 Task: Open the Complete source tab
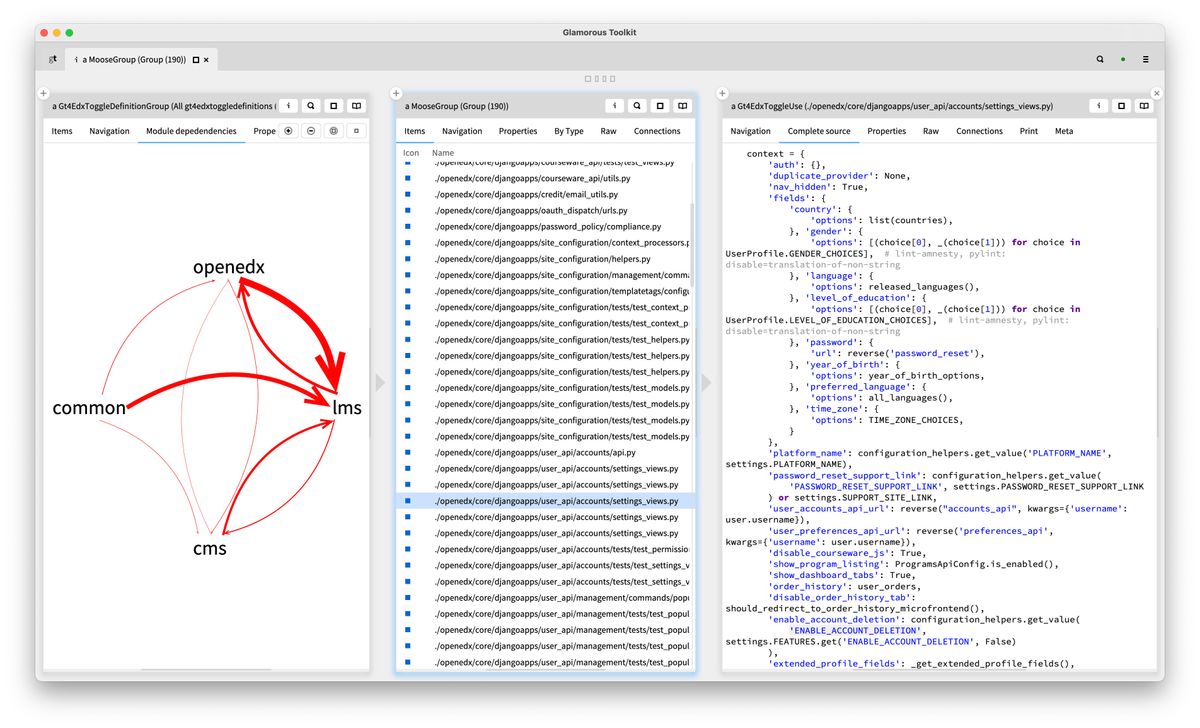pos(819,131)
